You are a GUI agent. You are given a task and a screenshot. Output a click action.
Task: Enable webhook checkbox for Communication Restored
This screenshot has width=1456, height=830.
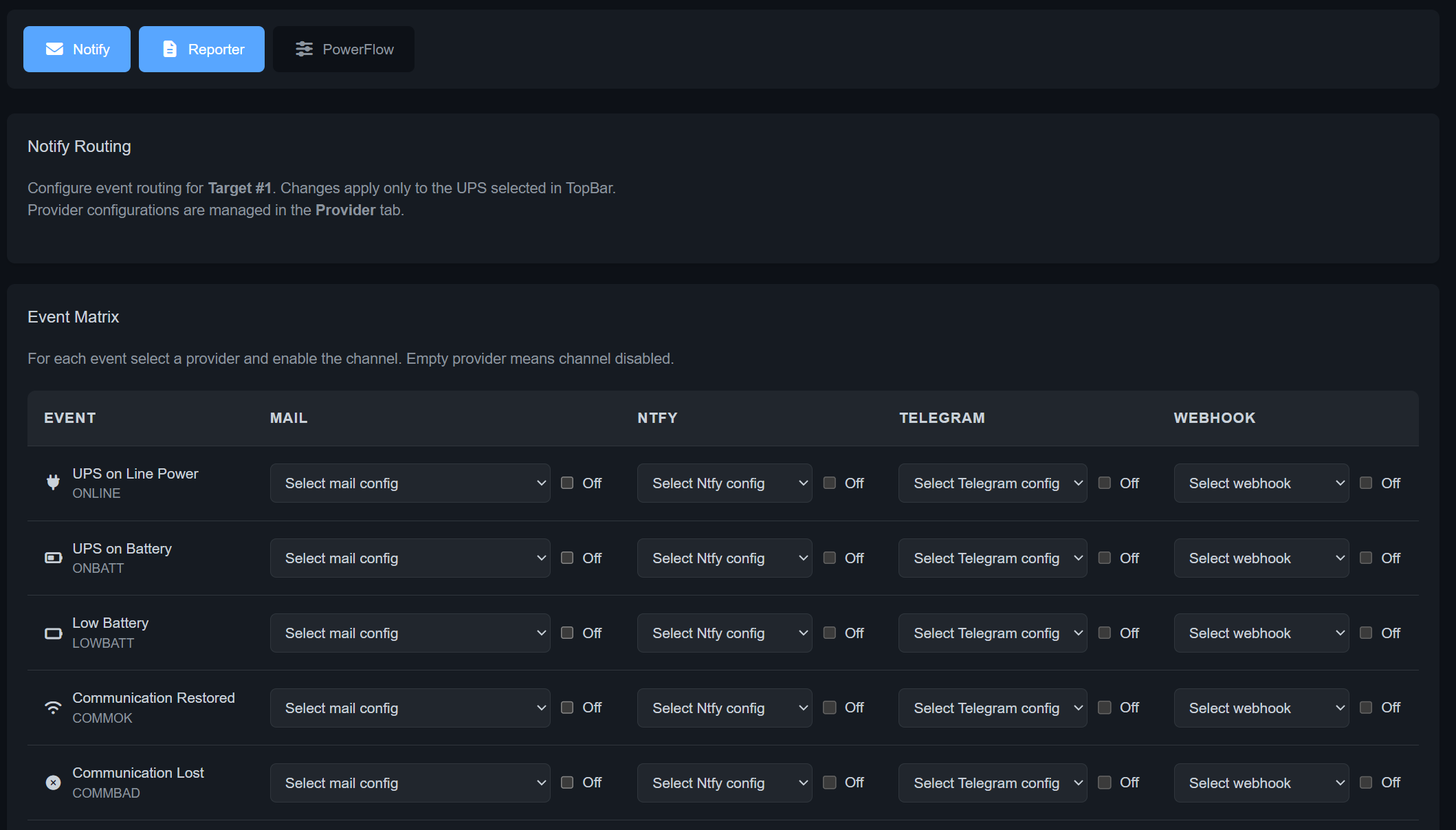1366,707
